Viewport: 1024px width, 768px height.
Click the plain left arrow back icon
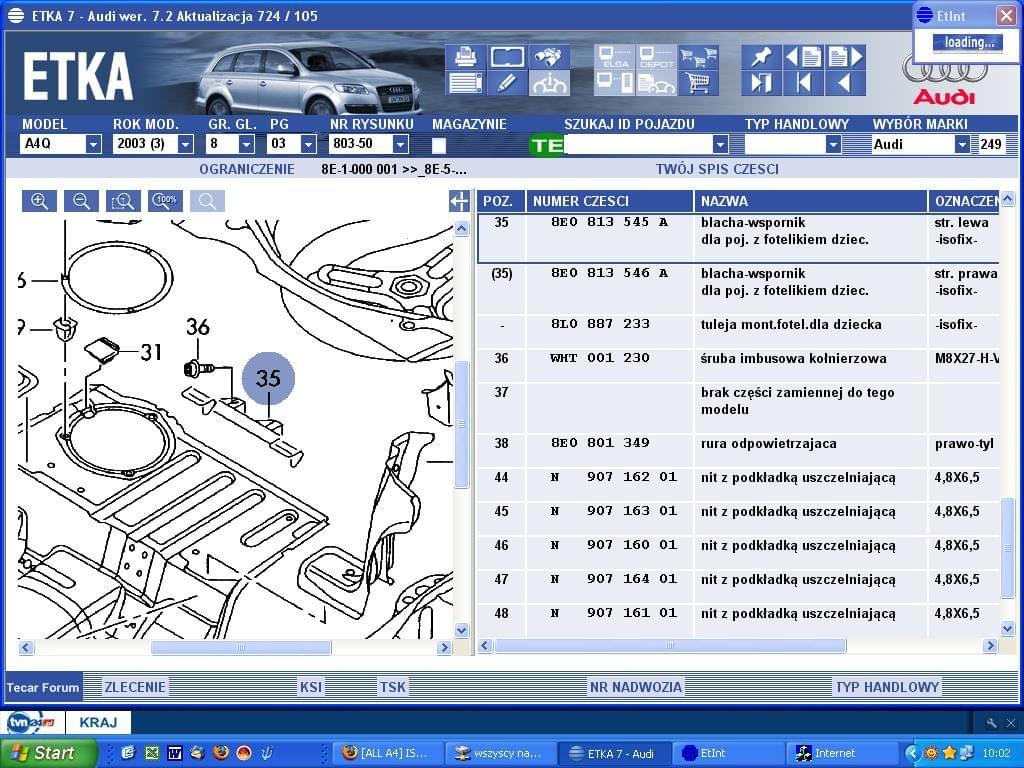click(846, 84)
